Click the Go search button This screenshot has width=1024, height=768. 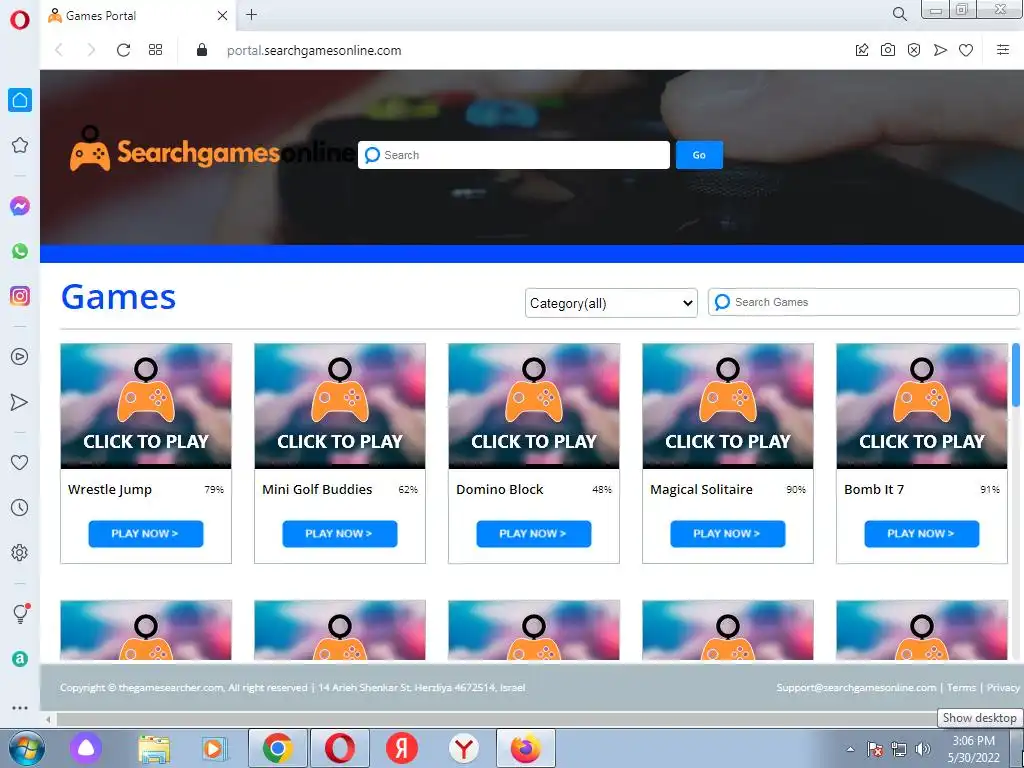(x=699, y=155)
